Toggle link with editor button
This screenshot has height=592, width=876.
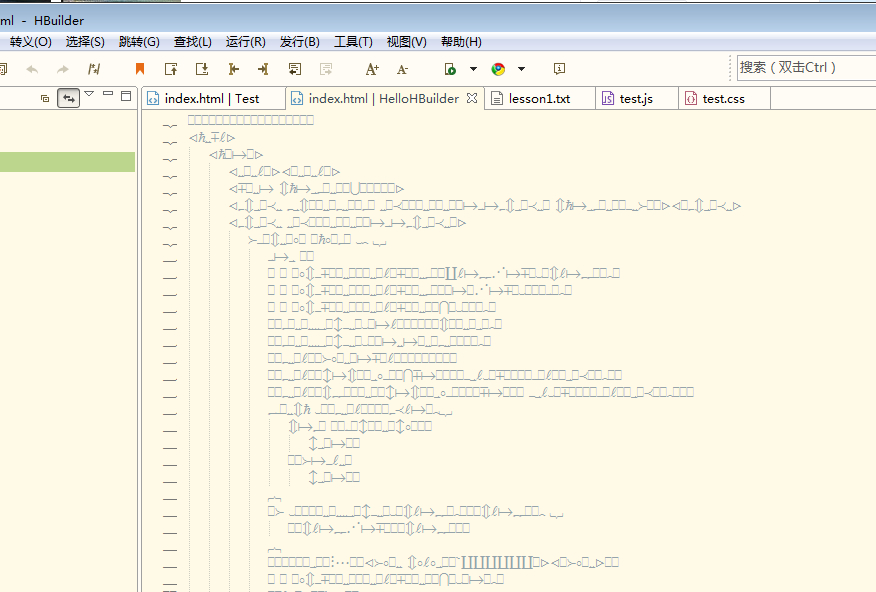69,98
